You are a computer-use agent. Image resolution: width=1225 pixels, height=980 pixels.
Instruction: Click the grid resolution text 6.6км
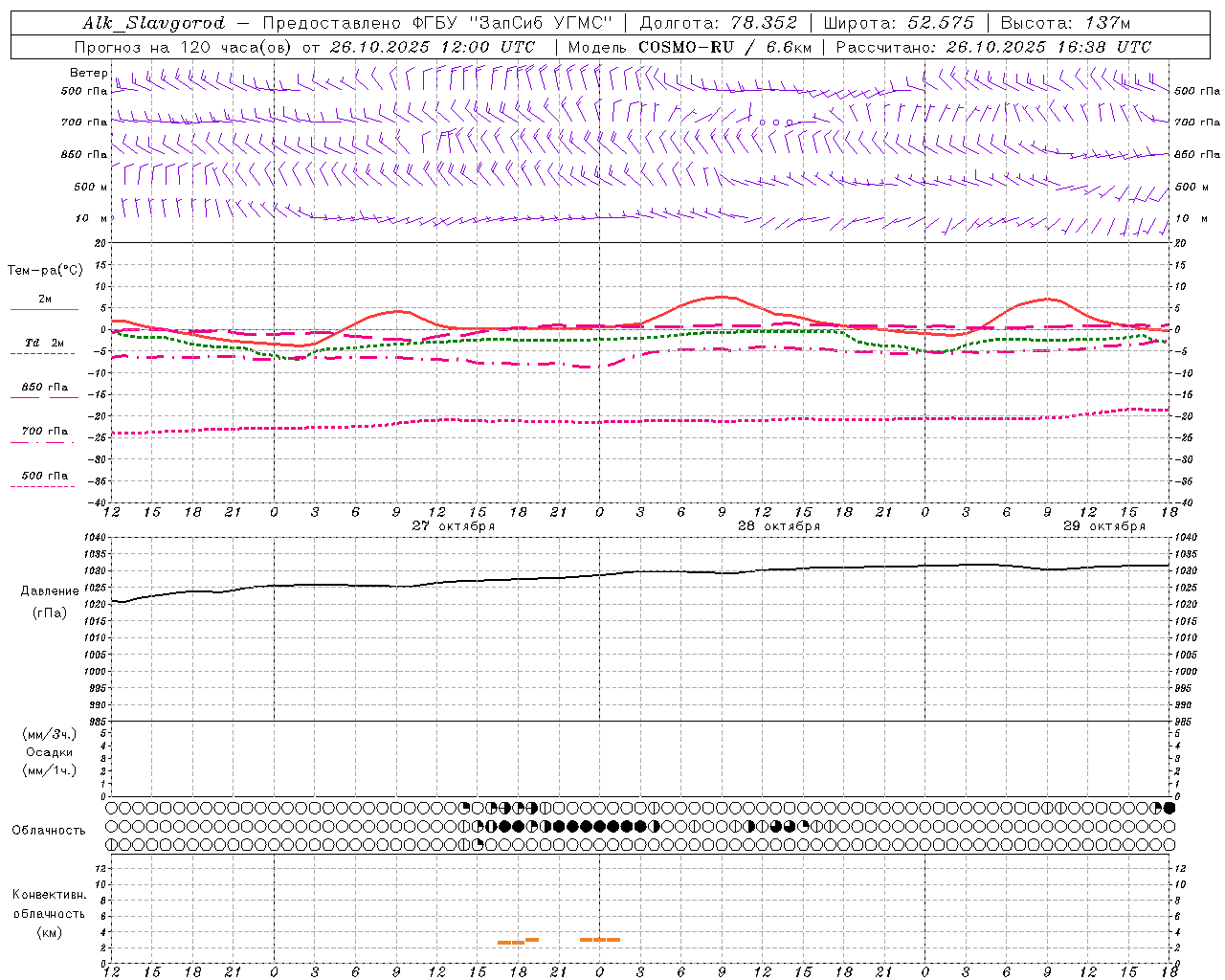click(791, 47)
